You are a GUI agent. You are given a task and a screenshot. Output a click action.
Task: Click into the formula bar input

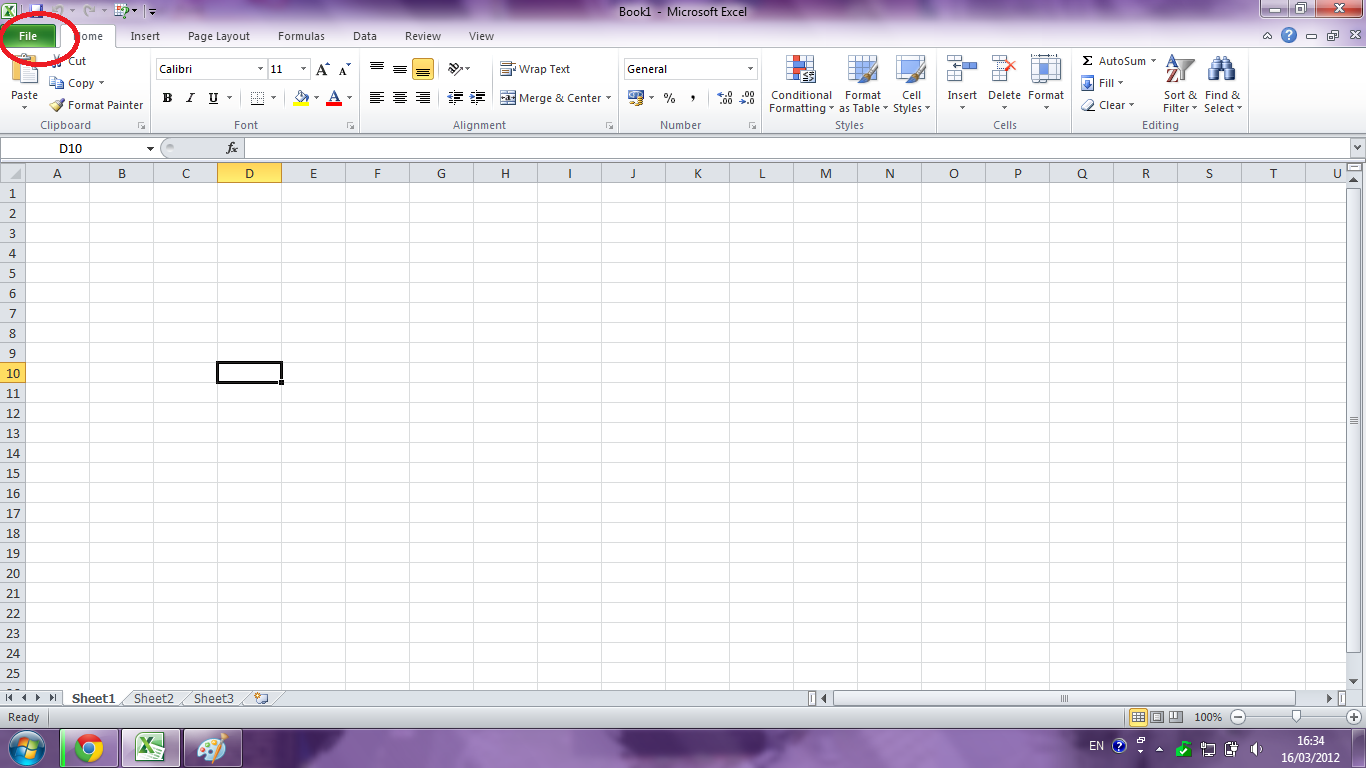point(796,148)
